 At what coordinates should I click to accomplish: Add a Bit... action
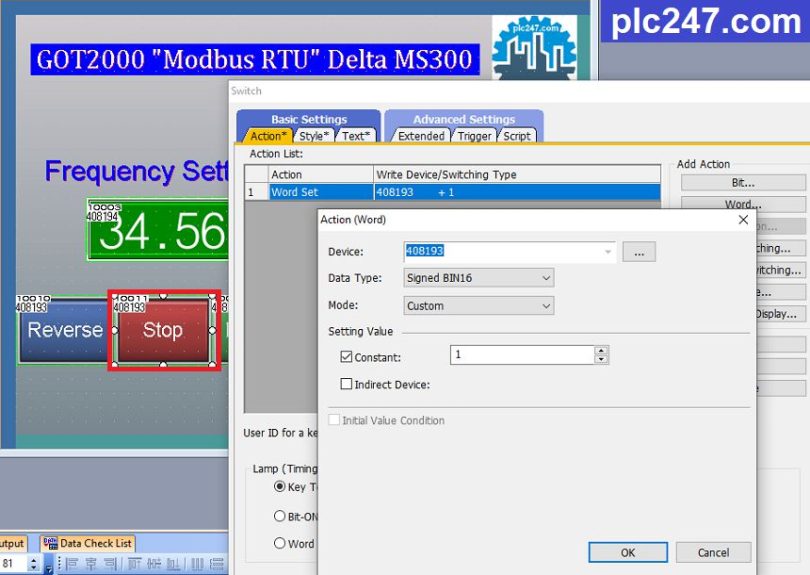743,182
